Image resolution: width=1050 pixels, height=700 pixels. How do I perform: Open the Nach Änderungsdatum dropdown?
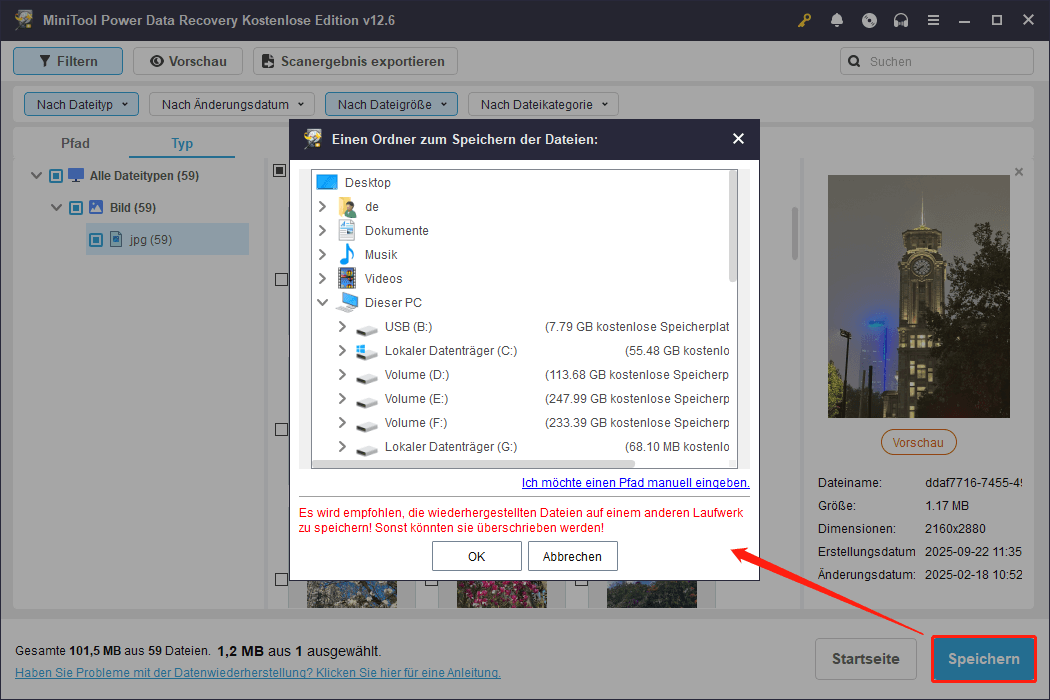[232, 104]
